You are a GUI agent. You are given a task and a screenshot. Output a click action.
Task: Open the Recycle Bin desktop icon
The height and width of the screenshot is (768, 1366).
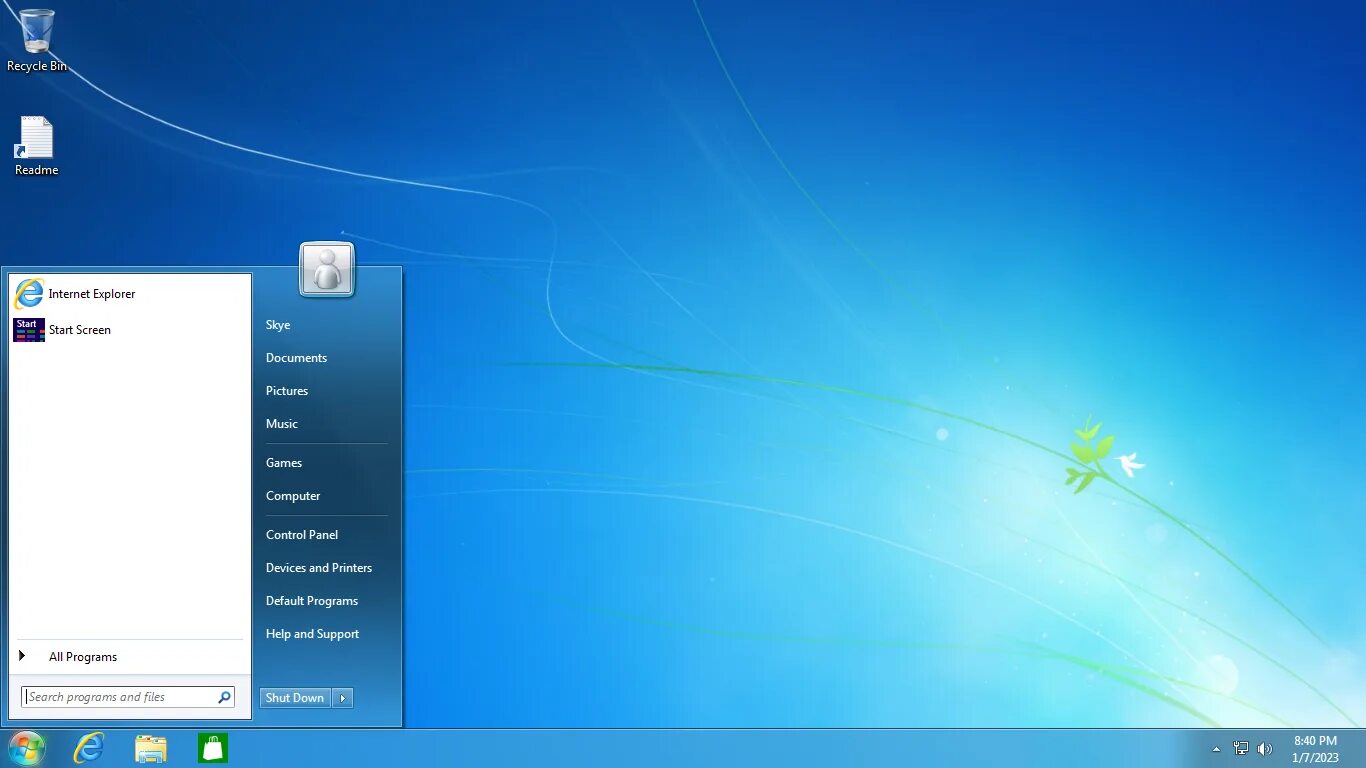tap(37, 40)
